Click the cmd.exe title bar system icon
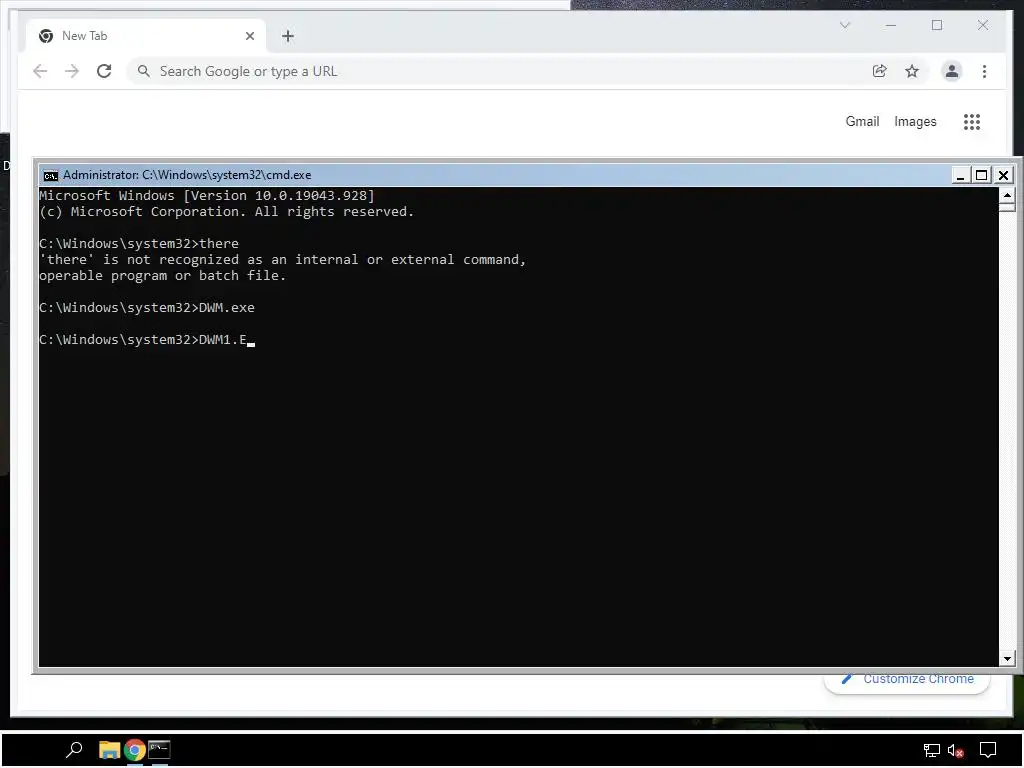 point(50,175)
